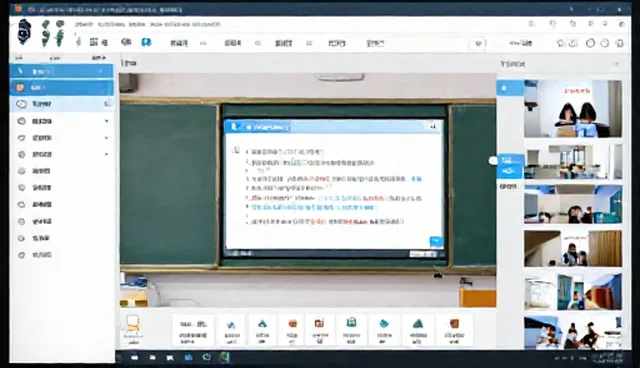Click the first text menu item in the top toolbar
This screenshot has height=368, width=640.
[x=179, y=43]
